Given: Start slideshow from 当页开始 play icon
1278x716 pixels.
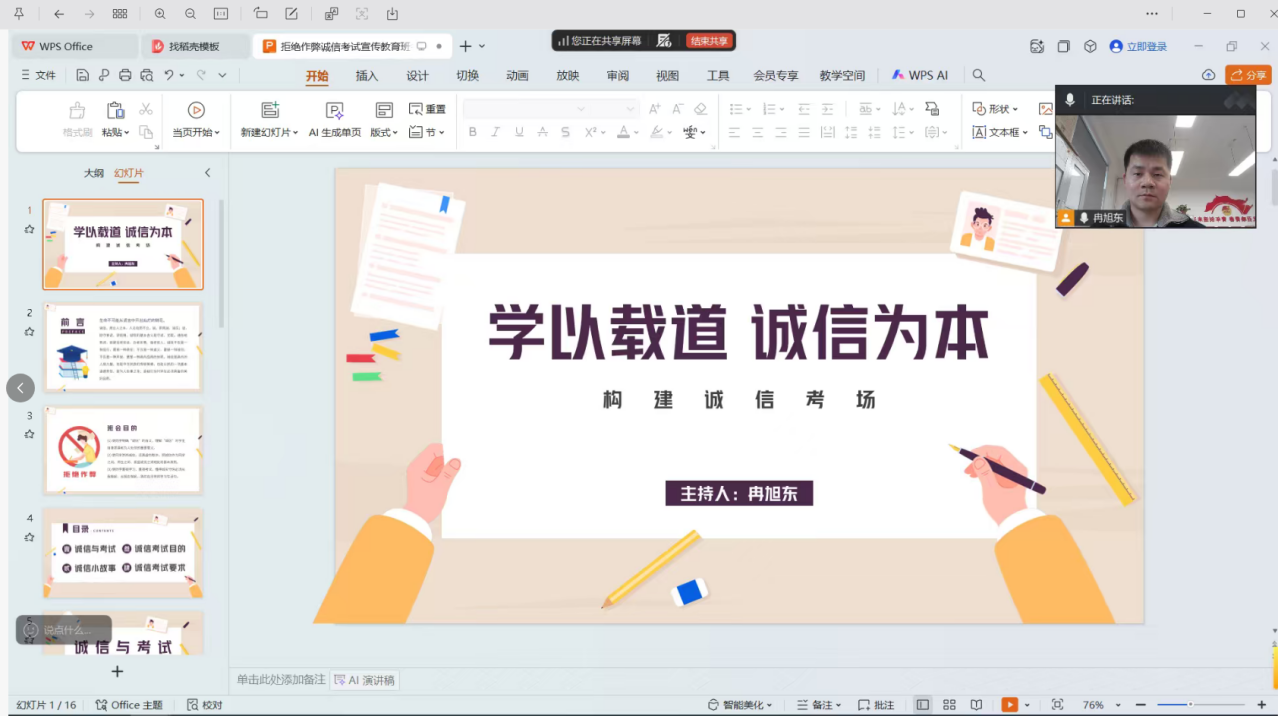Looking at the screenshot, I should coord(196,110).
